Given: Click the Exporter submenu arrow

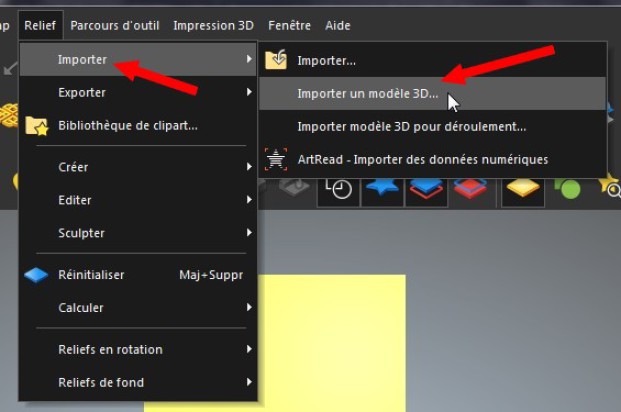Looking at the screenshot, I should click(x=249, y=92).
